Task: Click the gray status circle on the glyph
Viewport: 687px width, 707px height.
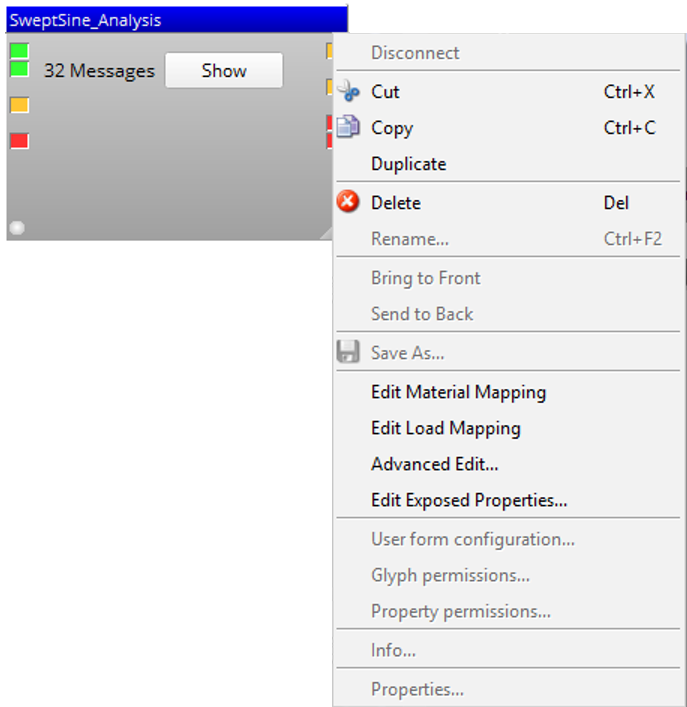Action: tap(17, 228)
